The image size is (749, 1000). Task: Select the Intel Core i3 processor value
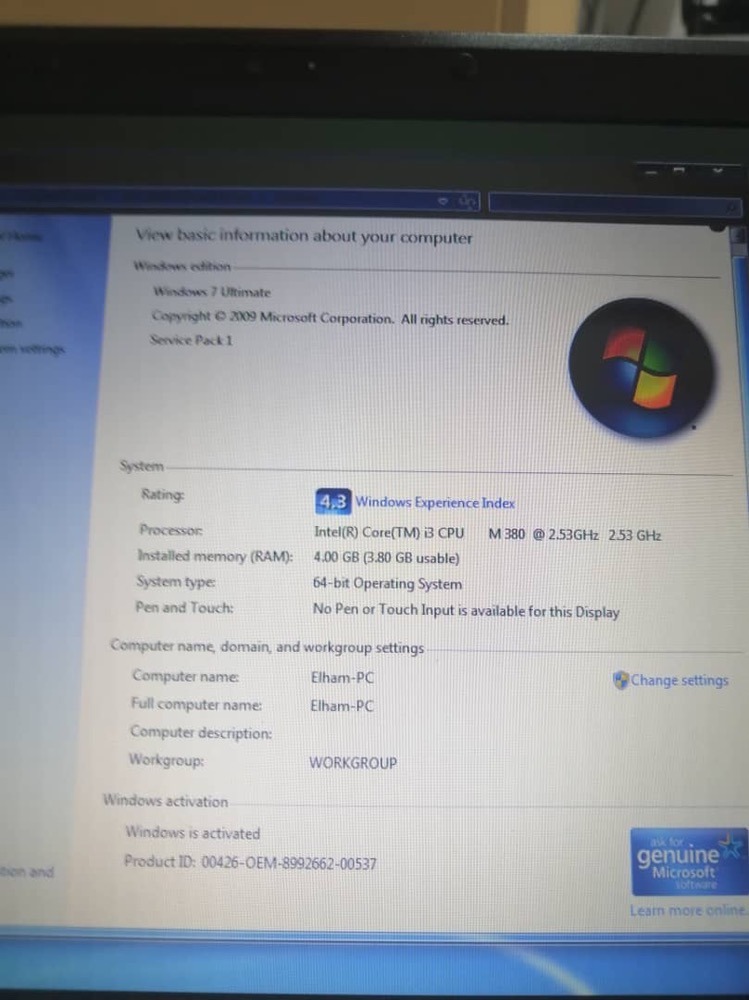point(487,534)
